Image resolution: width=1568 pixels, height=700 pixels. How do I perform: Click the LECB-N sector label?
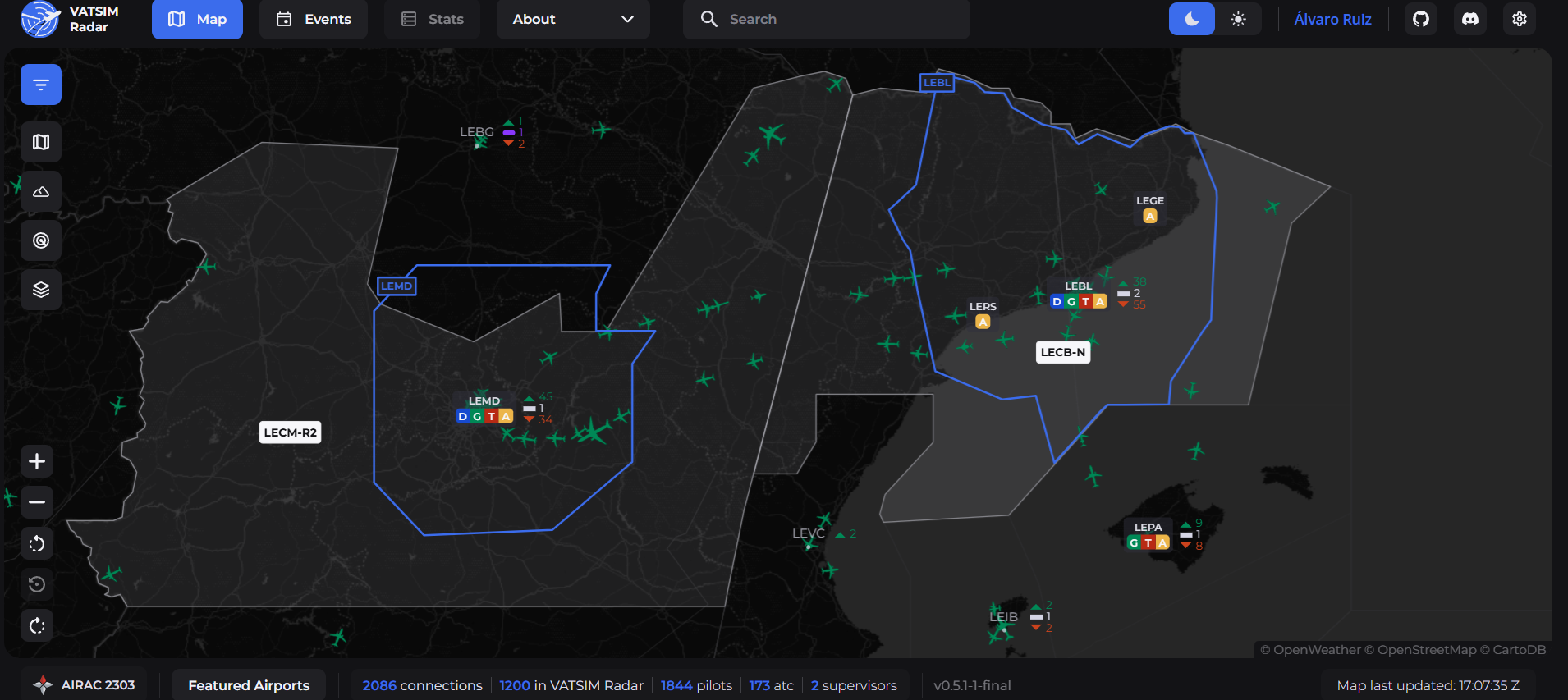[x=1063, y=352]
